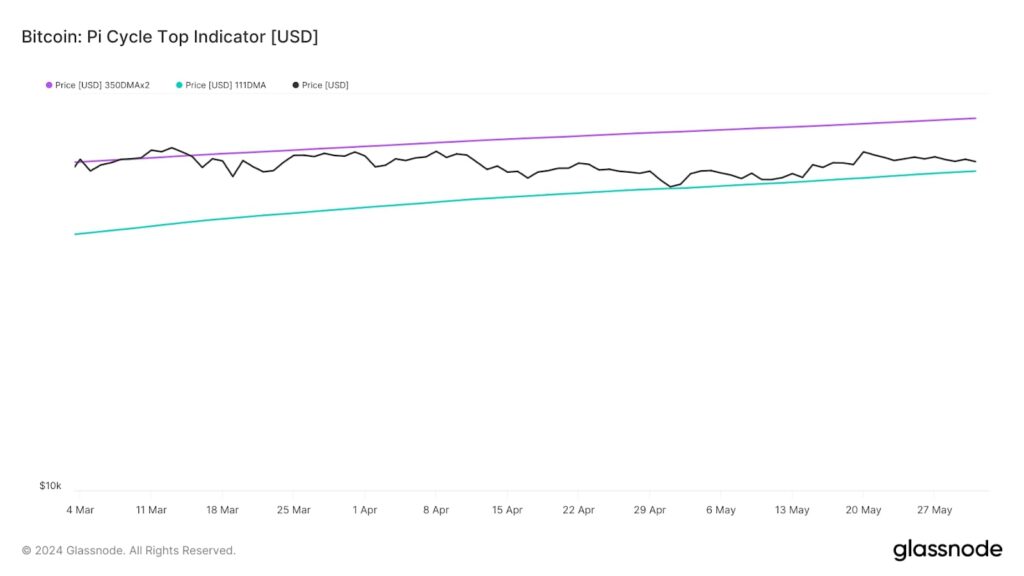1024x576 pixels.
Task: Toggle the plain Price [USD] legend label
Action: point(325,85)
